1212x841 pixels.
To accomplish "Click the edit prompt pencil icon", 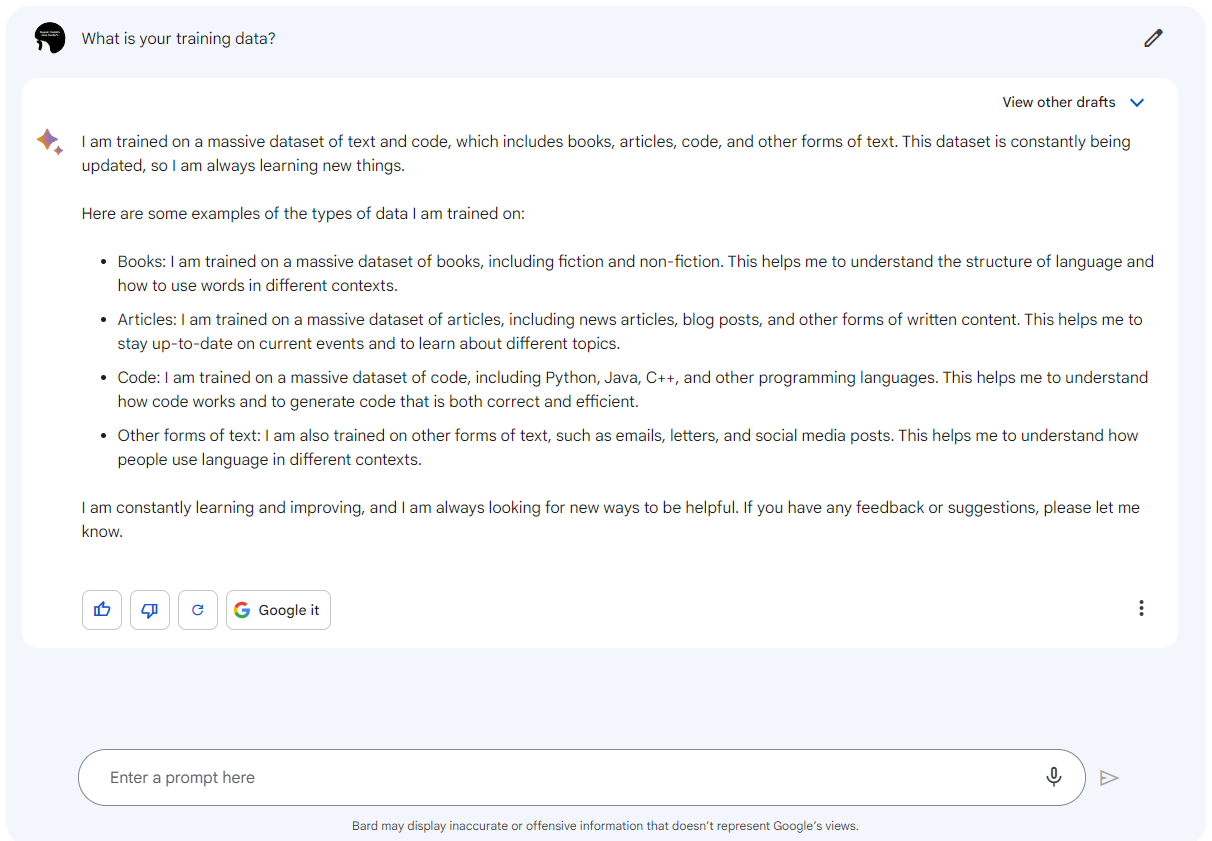I will [1153, 38].
